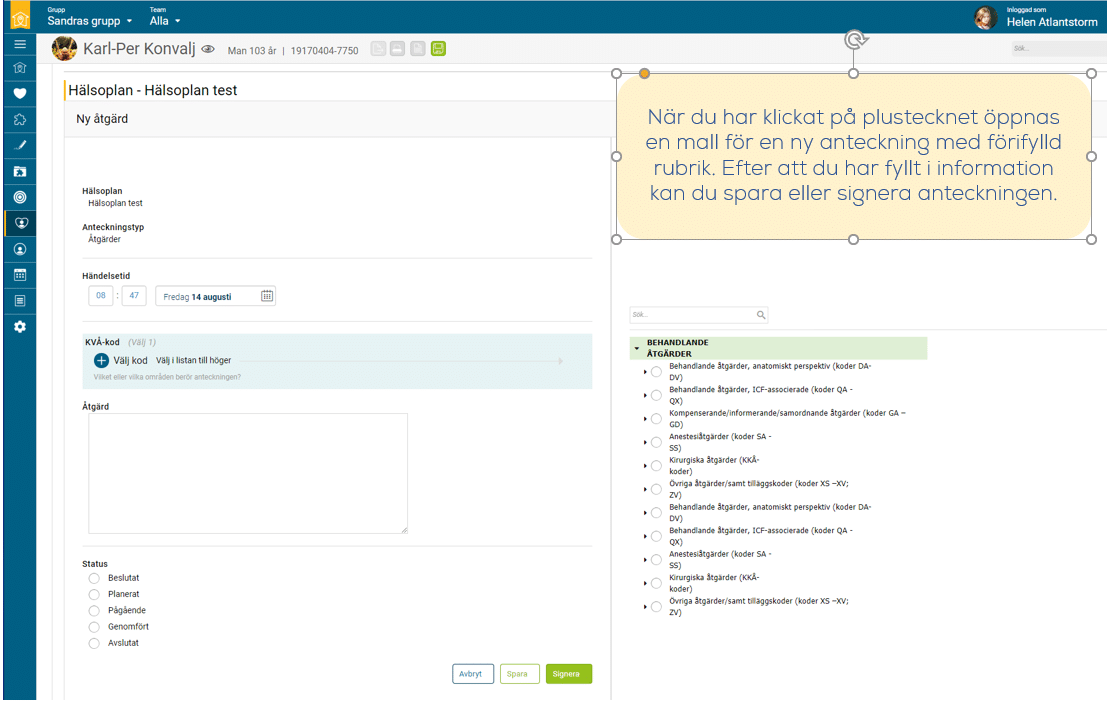The height and width of the screenshot is (707, 1108).
Task: Open the calendar picker in the date field
Action: pos(267,296)
